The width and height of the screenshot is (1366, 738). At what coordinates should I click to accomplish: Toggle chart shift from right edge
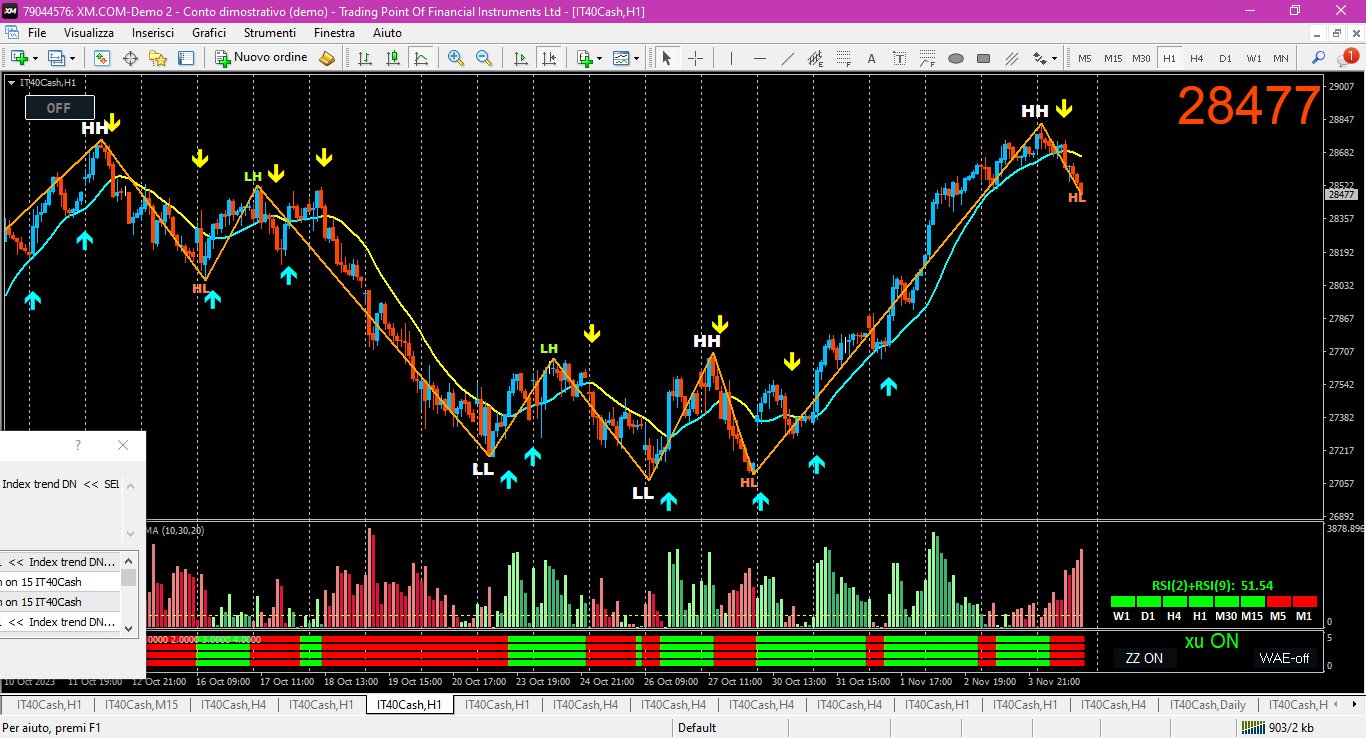(548, 58)
